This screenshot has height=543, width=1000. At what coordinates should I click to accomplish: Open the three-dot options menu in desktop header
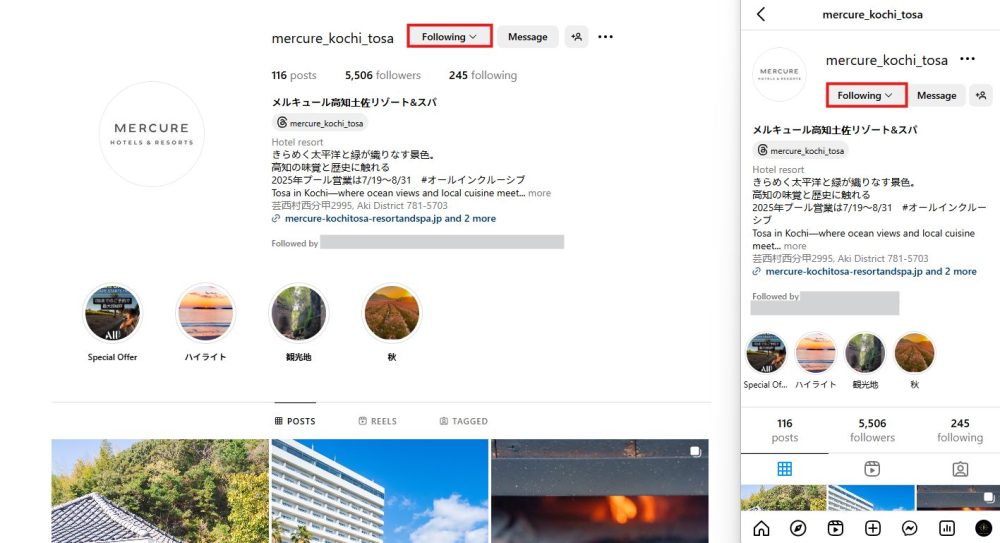click(x=605, y=37)
